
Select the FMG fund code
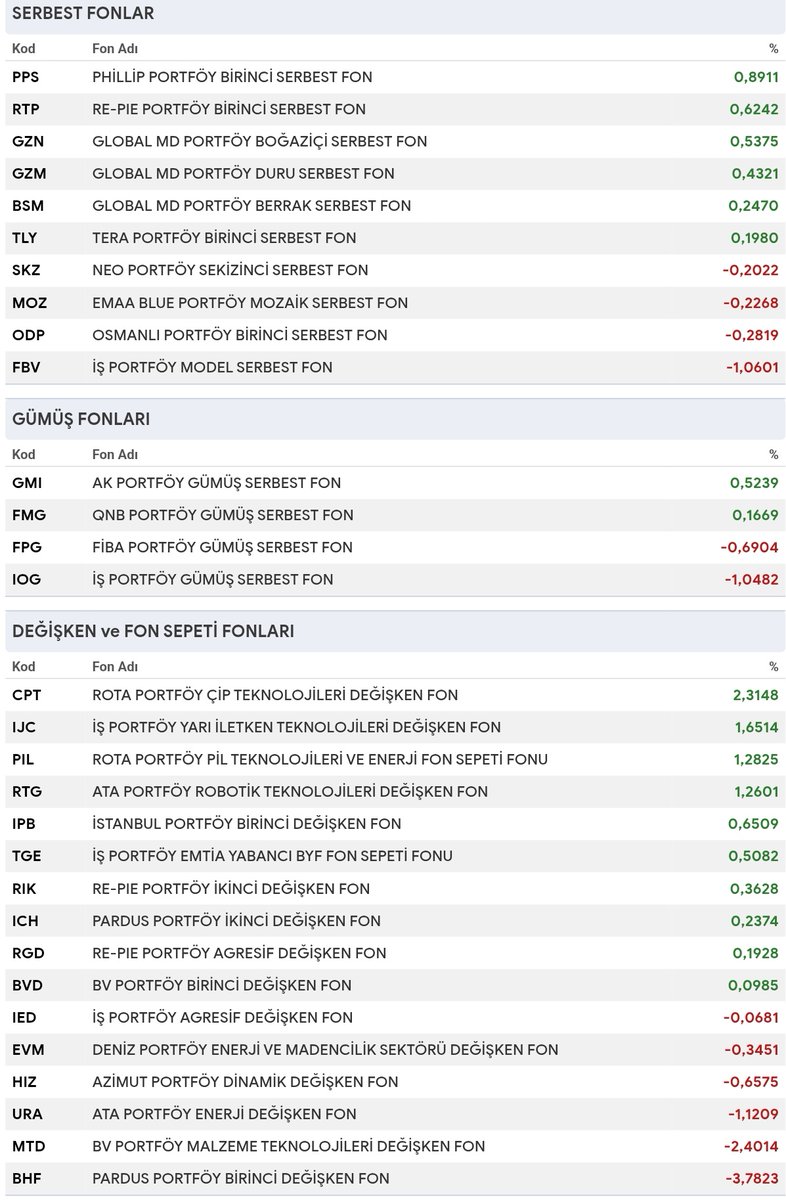coord(29,515)
